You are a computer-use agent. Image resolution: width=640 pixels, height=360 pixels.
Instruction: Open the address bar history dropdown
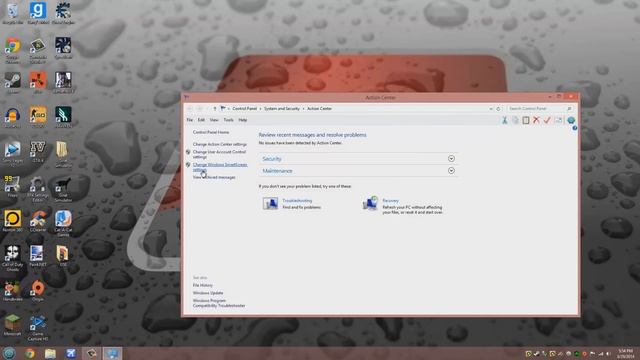pos(491,109)
